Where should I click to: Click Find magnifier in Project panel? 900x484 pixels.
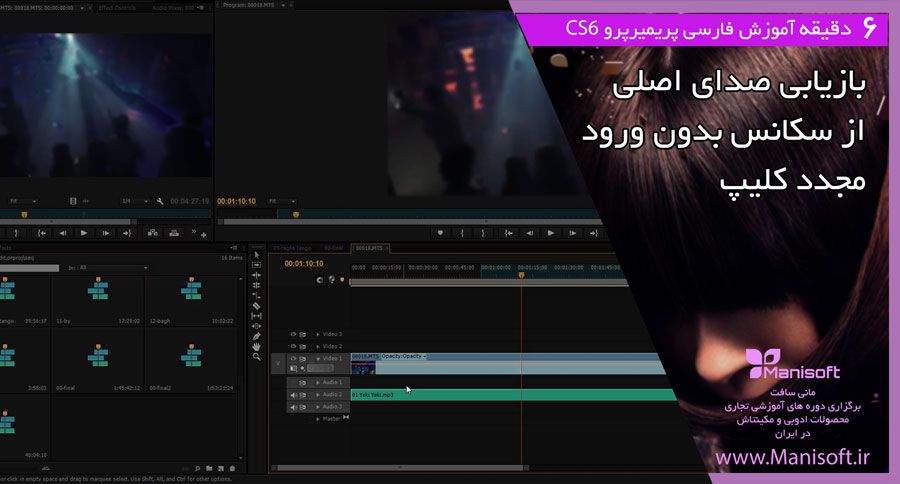click(x=197, y=468)
